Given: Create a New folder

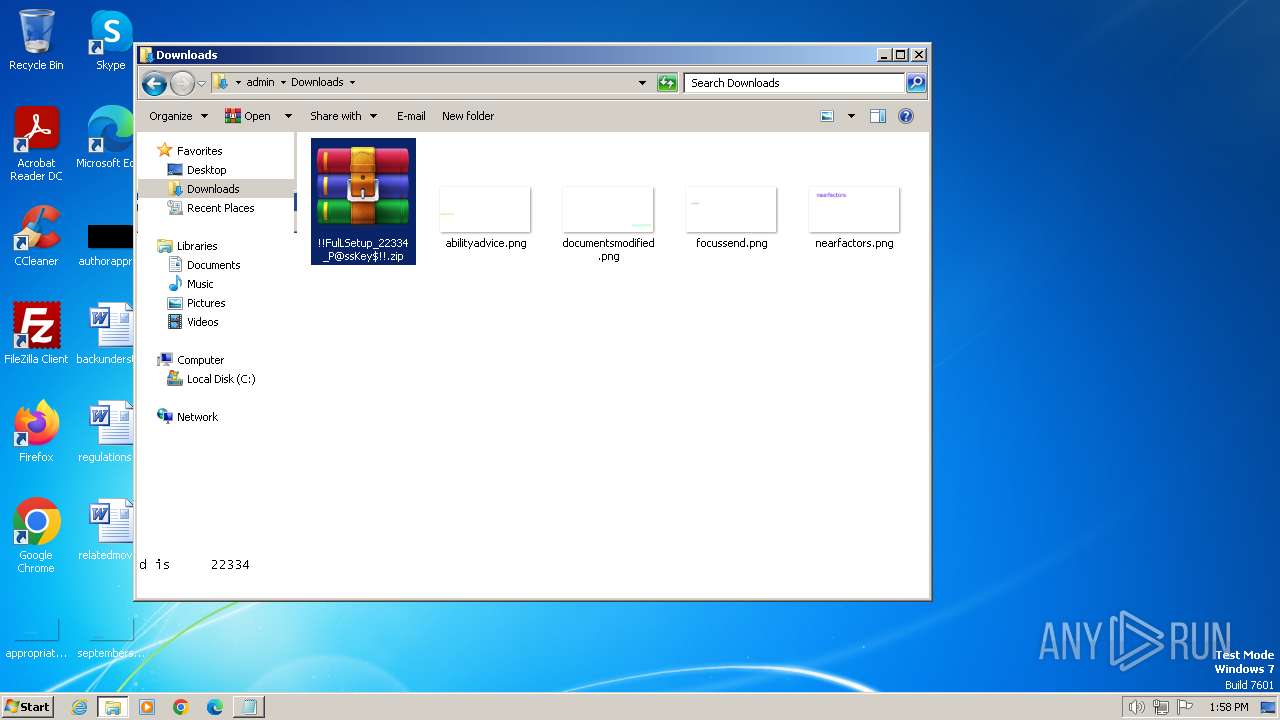Looking at the screenshot, I should coord(468,116).
